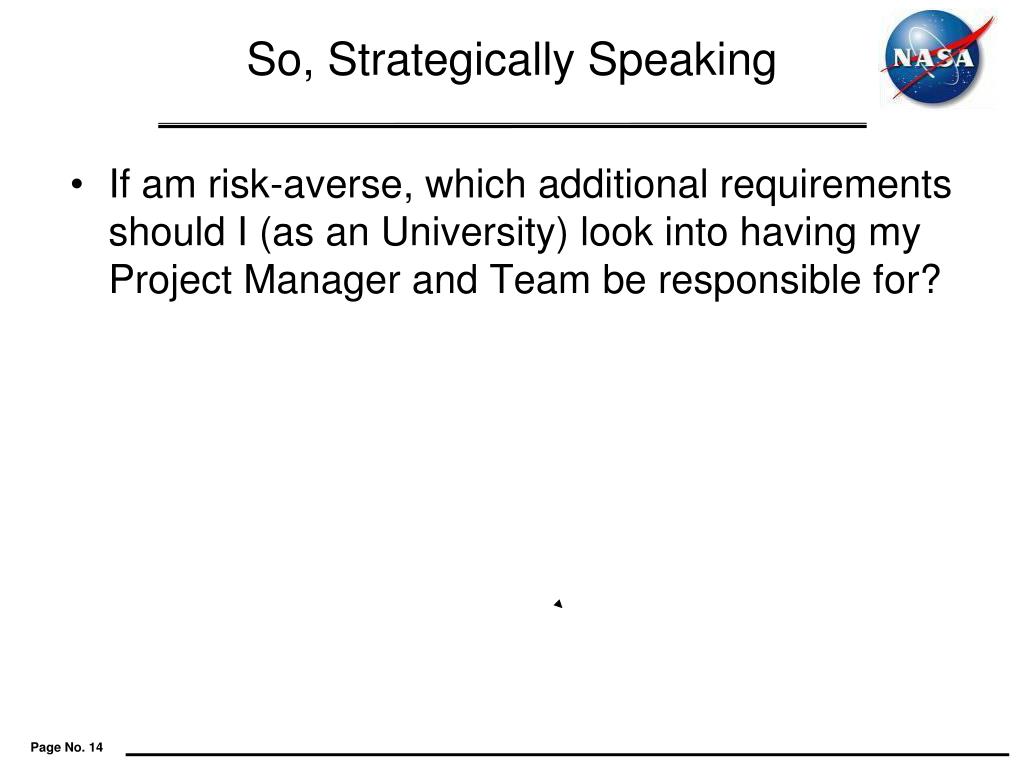Viewport: 1024px width, 768px height.
Task: Click the slide title 'So, Strategically Speaking'
Action: tap(511, 60)
